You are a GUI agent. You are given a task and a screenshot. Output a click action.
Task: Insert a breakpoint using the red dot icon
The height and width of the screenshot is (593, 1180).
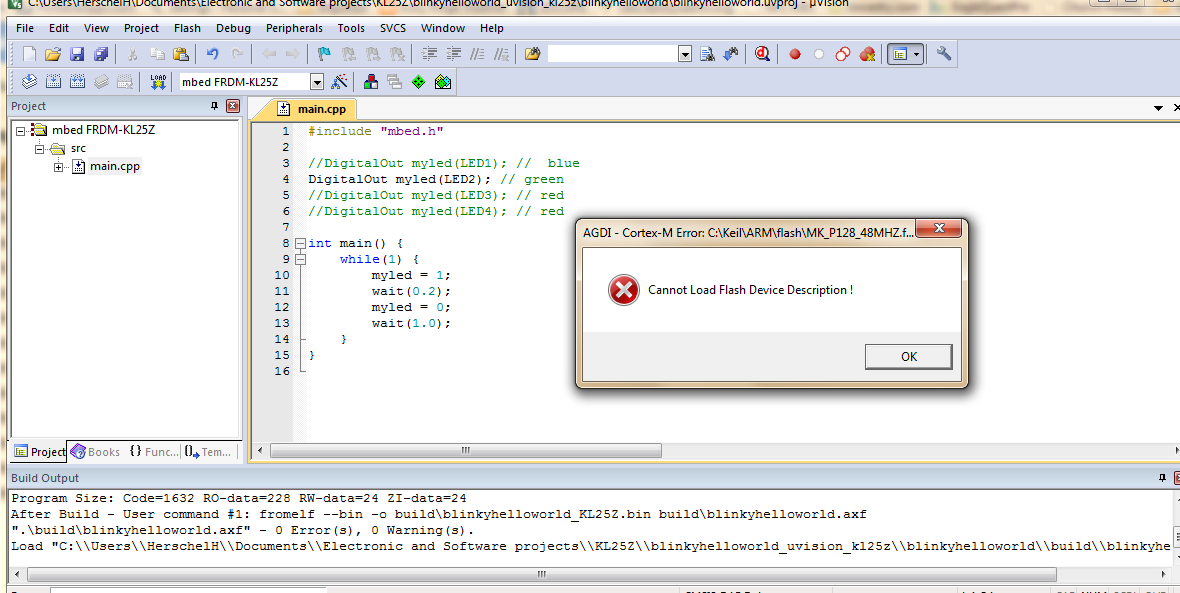[795, 54]
